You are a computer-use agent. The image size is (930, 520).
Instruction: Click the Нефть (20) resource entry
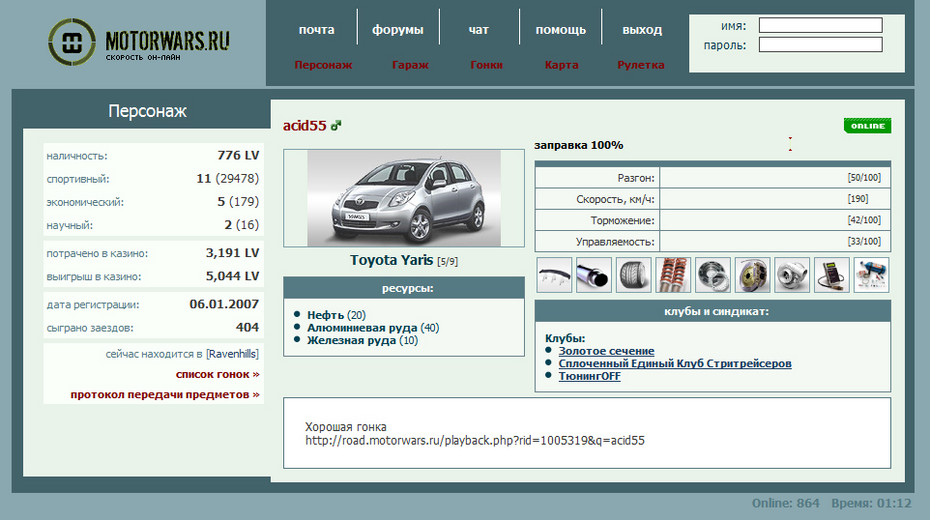click(336, 315)
